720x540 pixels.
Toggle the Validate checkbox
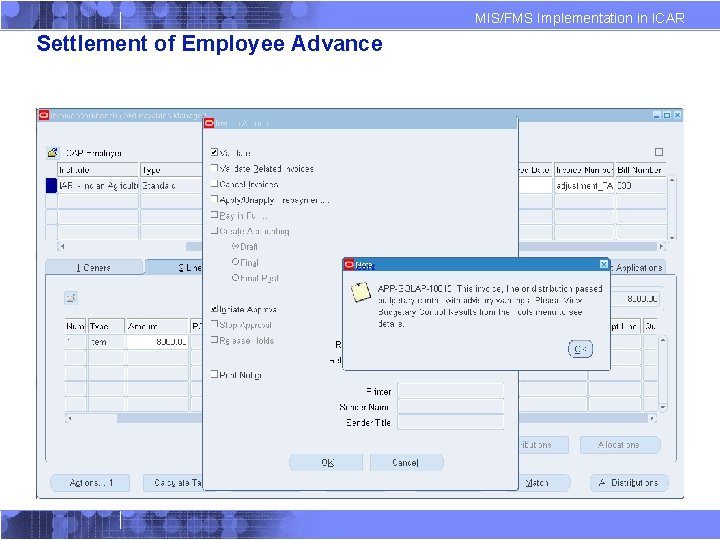pos(214,152)
